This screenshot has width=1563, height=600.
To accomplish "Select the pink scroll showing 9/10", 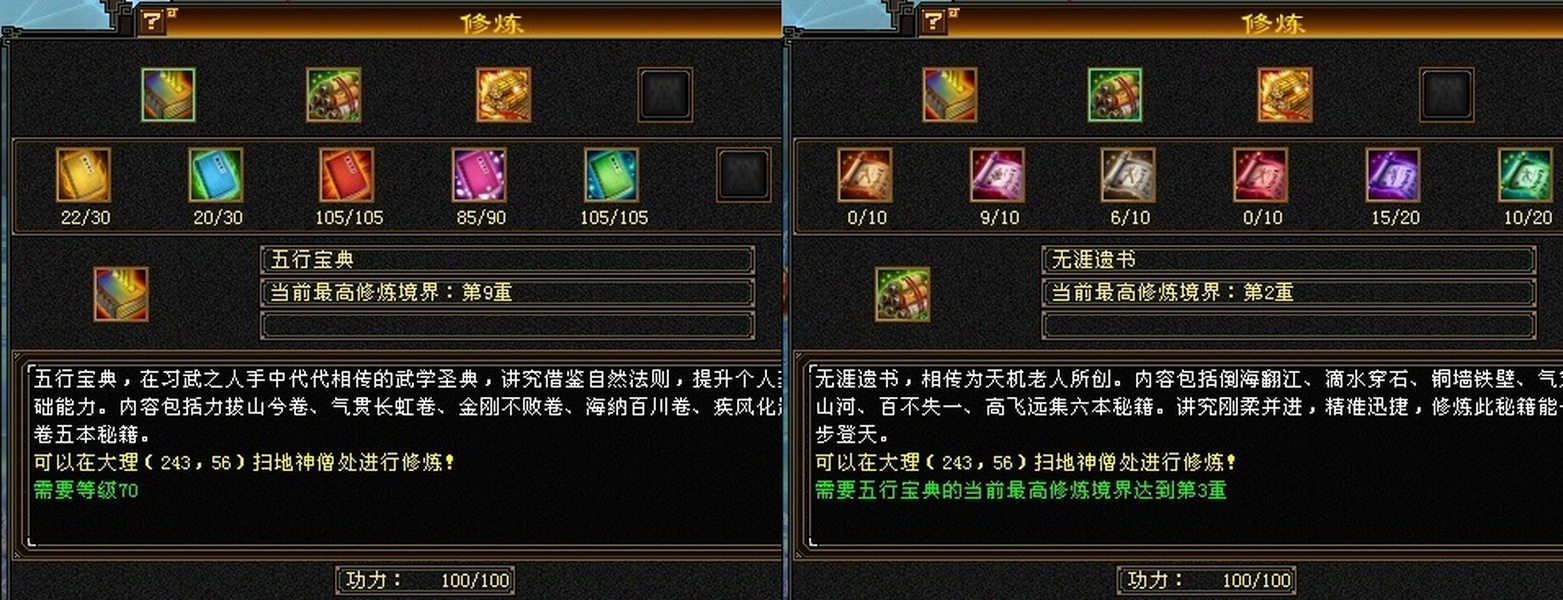I will click(x=997, y=175).
